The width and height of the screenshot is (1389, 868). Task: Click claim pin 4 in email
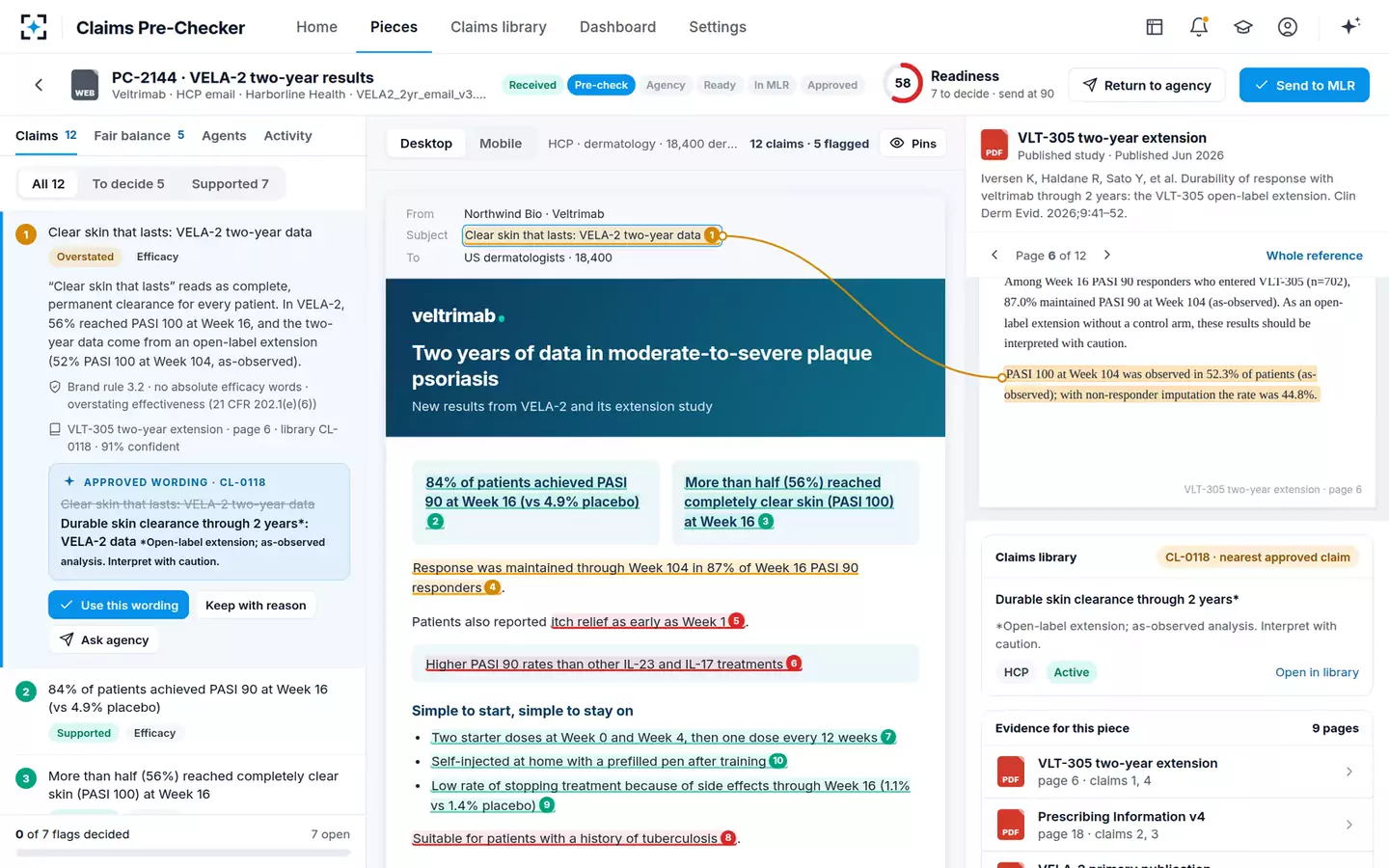(x=492, y=587)
